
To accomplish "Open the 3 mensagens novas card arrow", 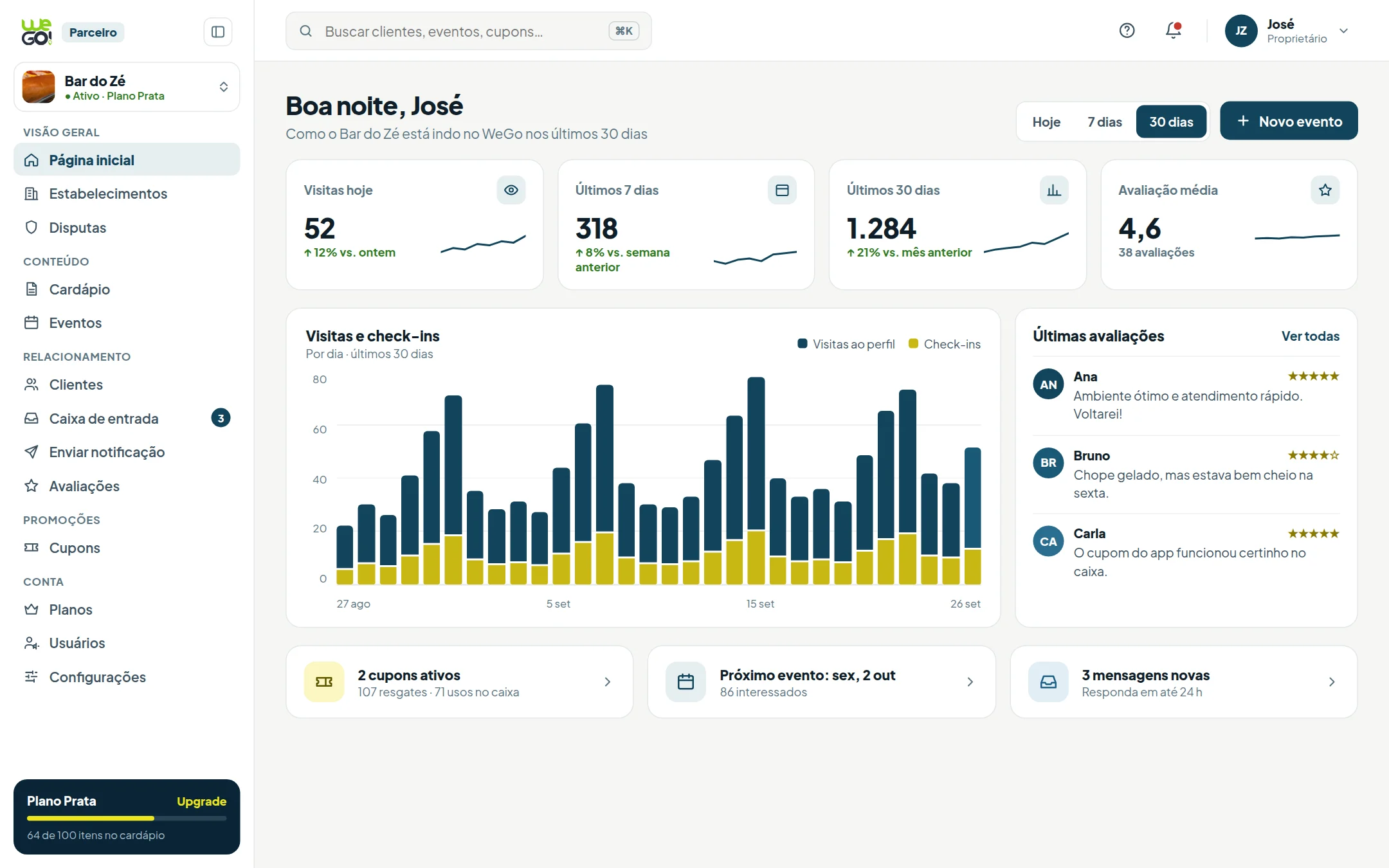I will click(x=1332, y=682).
